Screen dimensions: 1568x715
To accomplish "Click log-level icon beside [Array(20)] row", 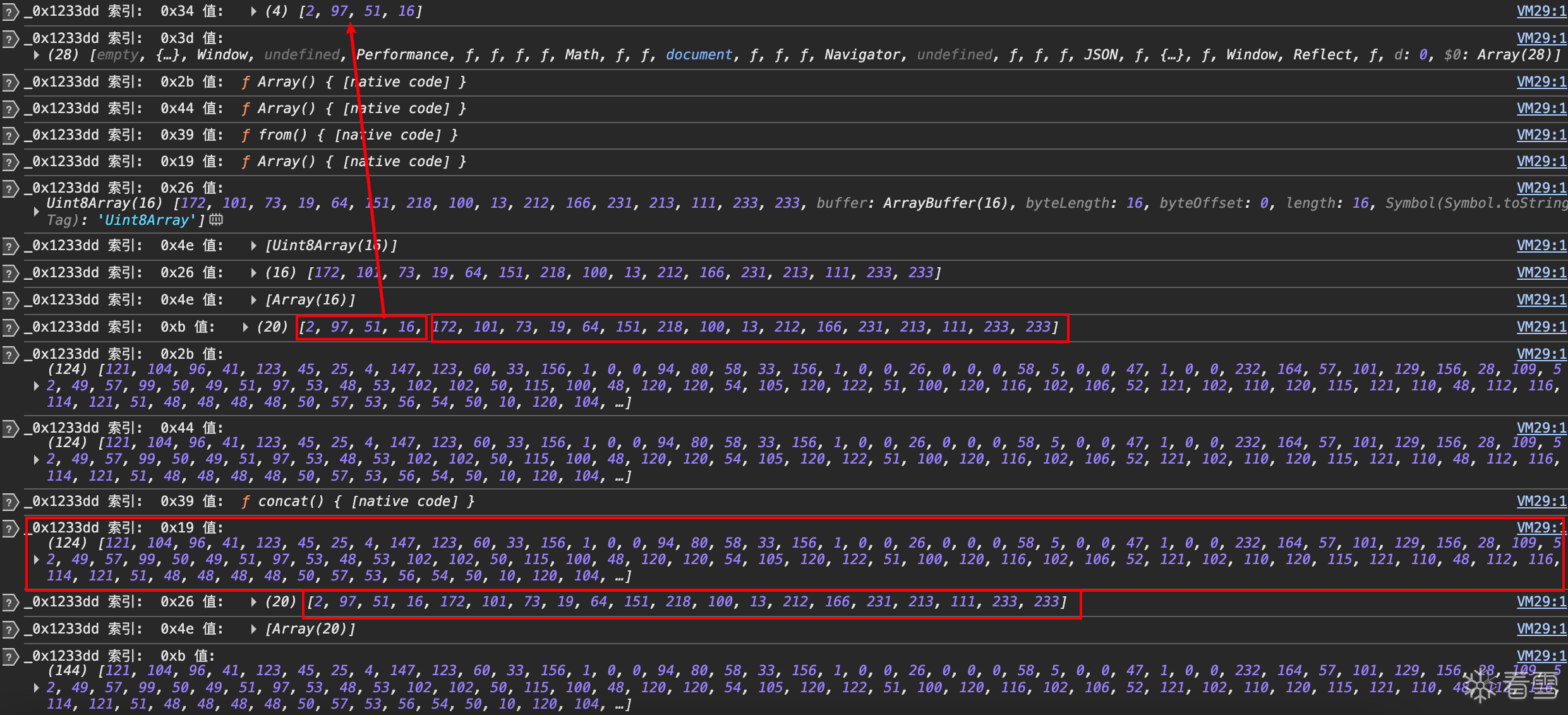I will [9, 630].
